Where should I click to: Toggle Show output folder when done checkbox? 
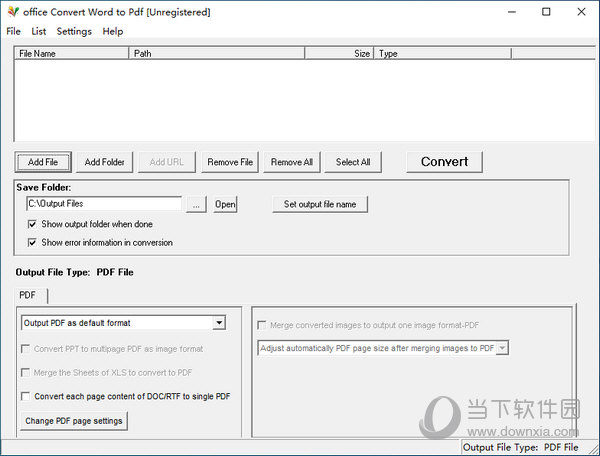pyautogui.click(x=32, y=224)
